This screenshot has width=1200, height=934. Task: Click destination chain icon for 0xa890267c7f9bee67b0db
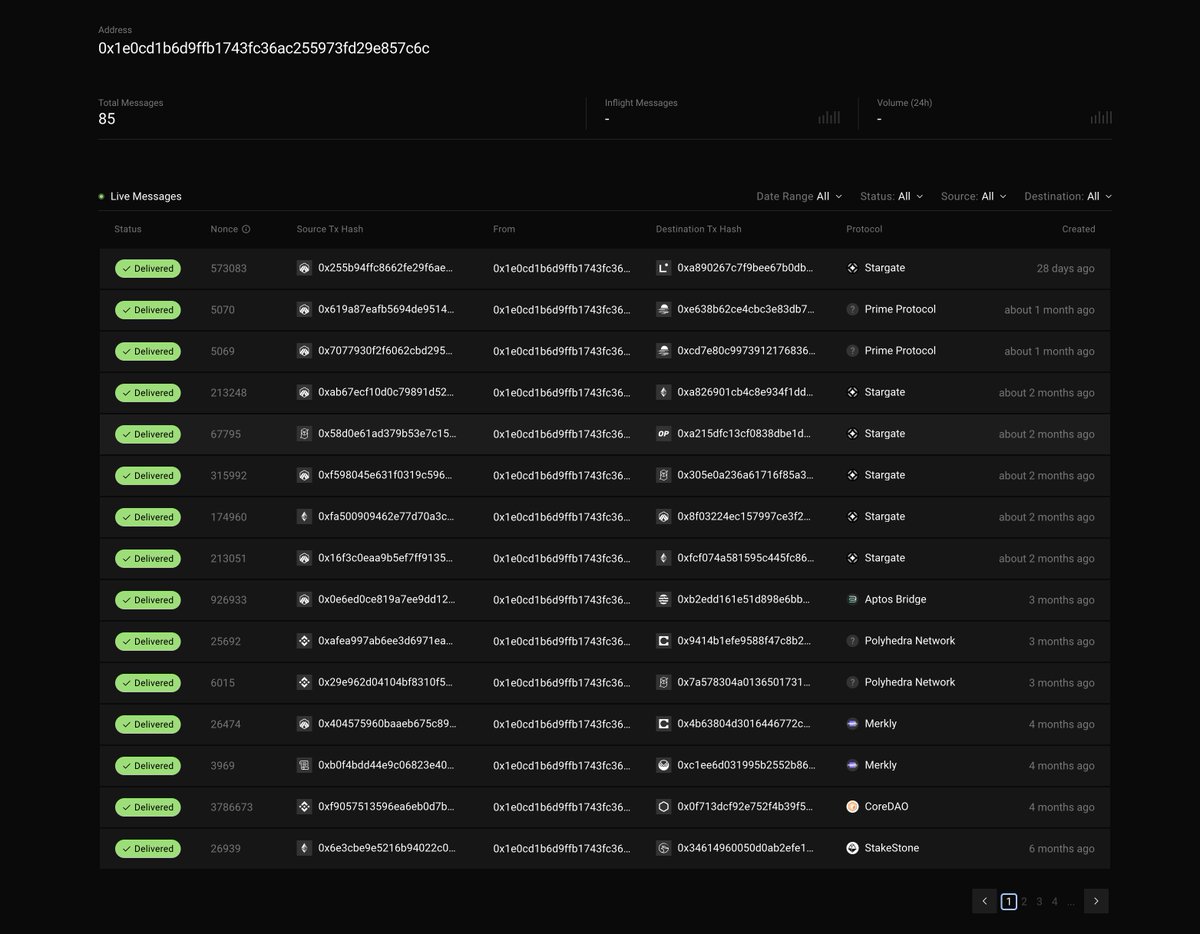663,268
